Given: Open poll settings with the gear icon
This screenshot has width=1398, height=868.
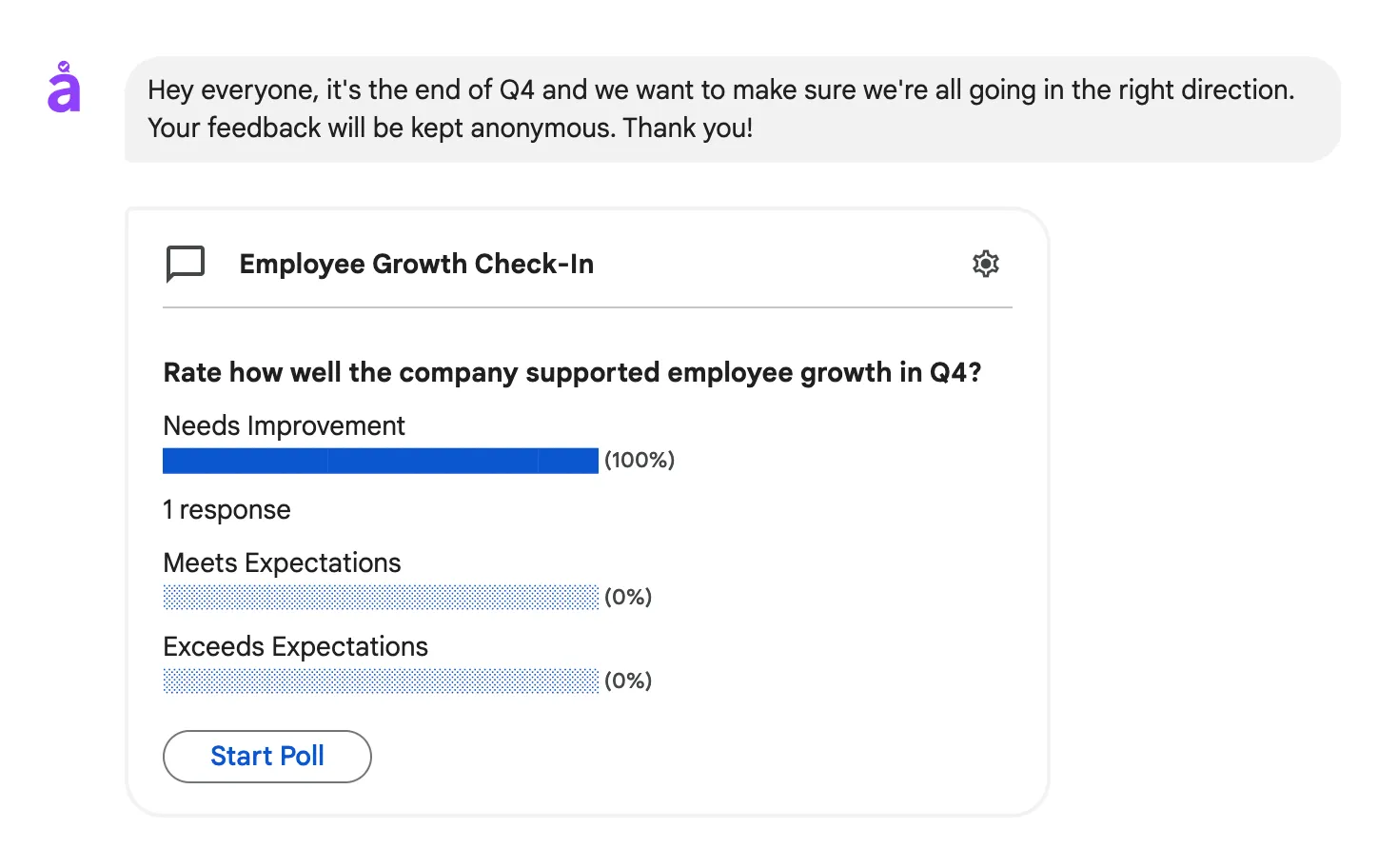Looking at the screenshot, I should (986, 264).
